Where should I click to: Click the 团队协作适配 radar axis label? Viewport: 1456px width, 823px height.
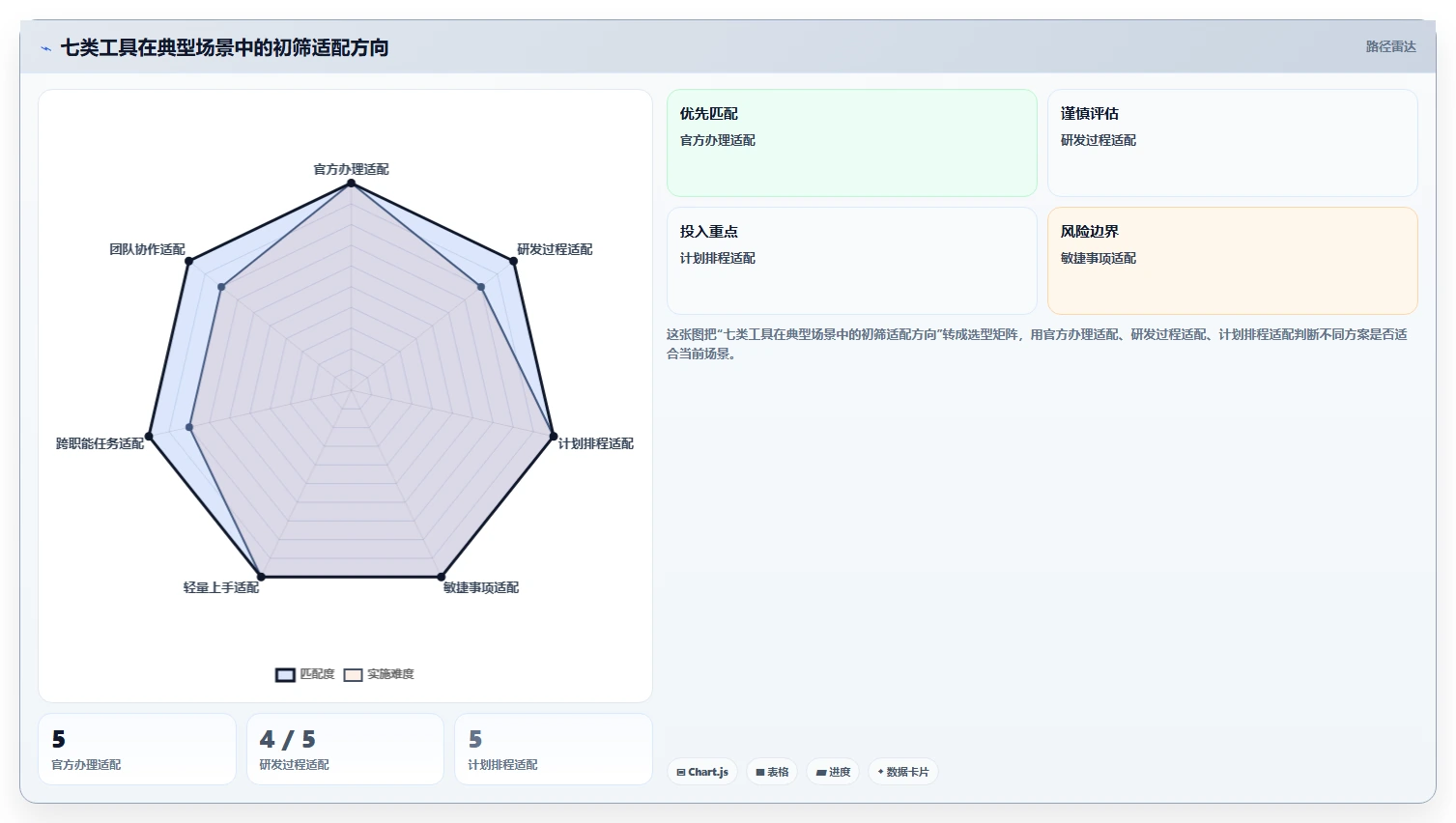coord(147,249)
